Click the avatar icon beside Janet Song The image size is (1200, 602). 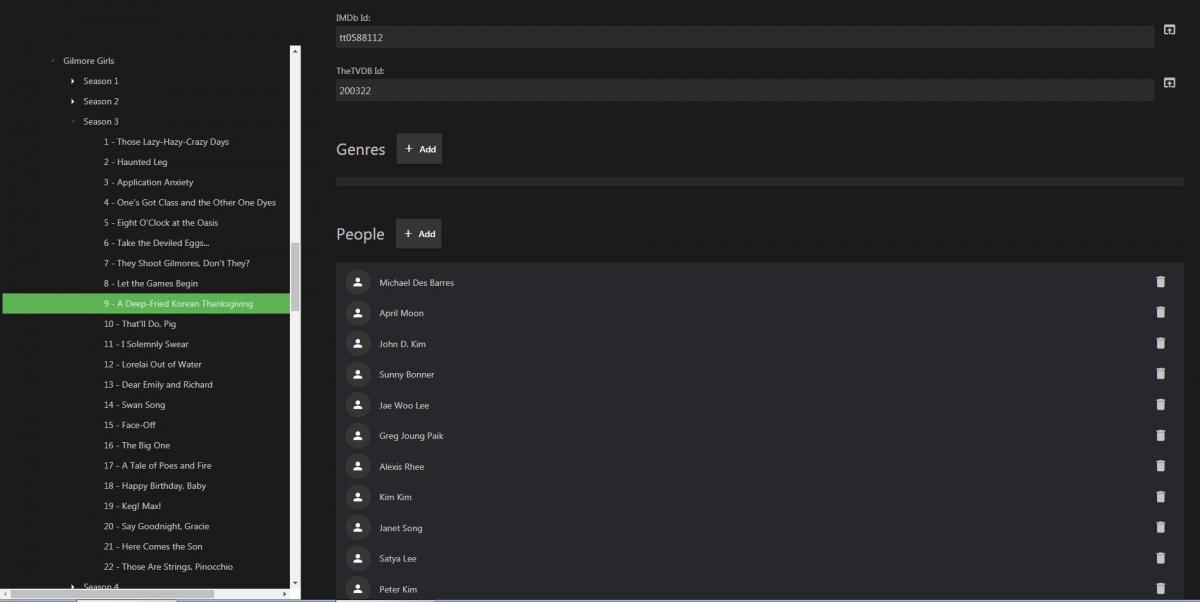[x=357, y=528]
